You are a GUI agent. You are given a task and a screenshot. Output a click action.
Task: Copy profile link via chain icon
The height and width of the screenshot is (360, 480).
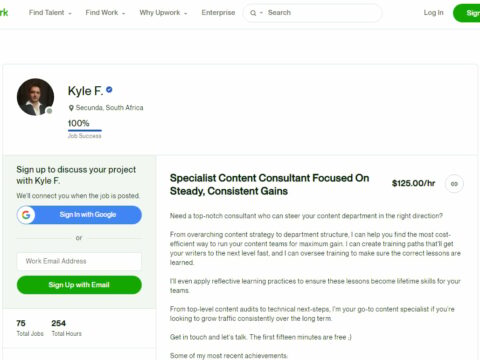[454, 184]
